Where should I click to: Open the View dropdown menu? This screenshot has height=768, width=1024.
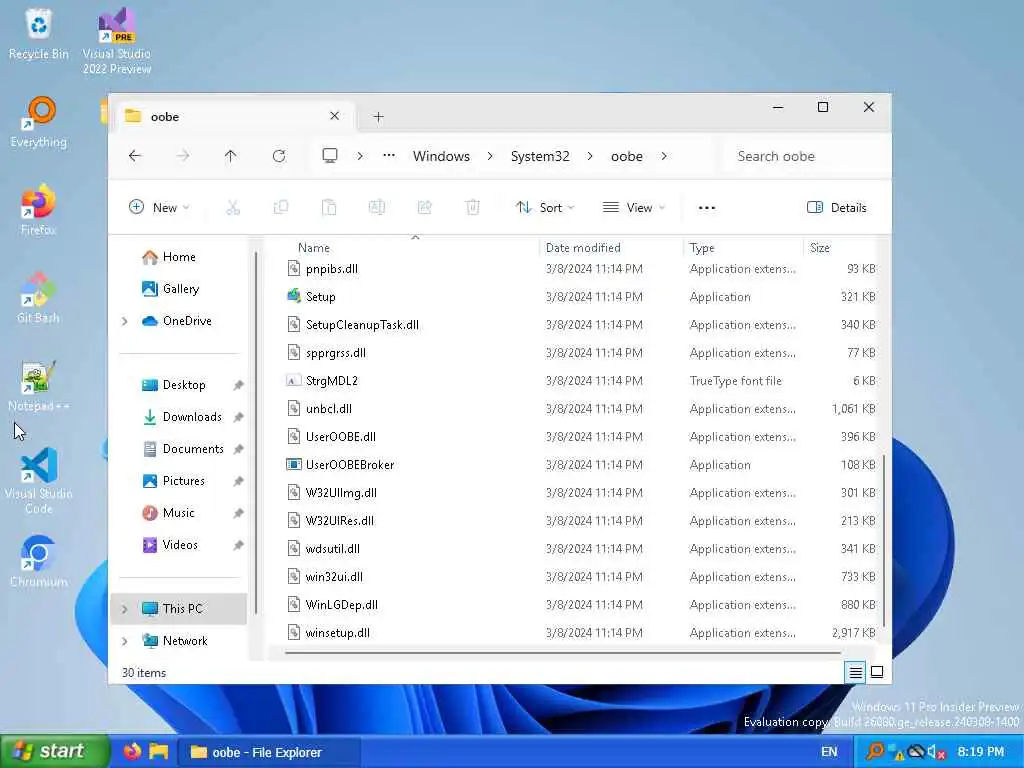[633, 208]
